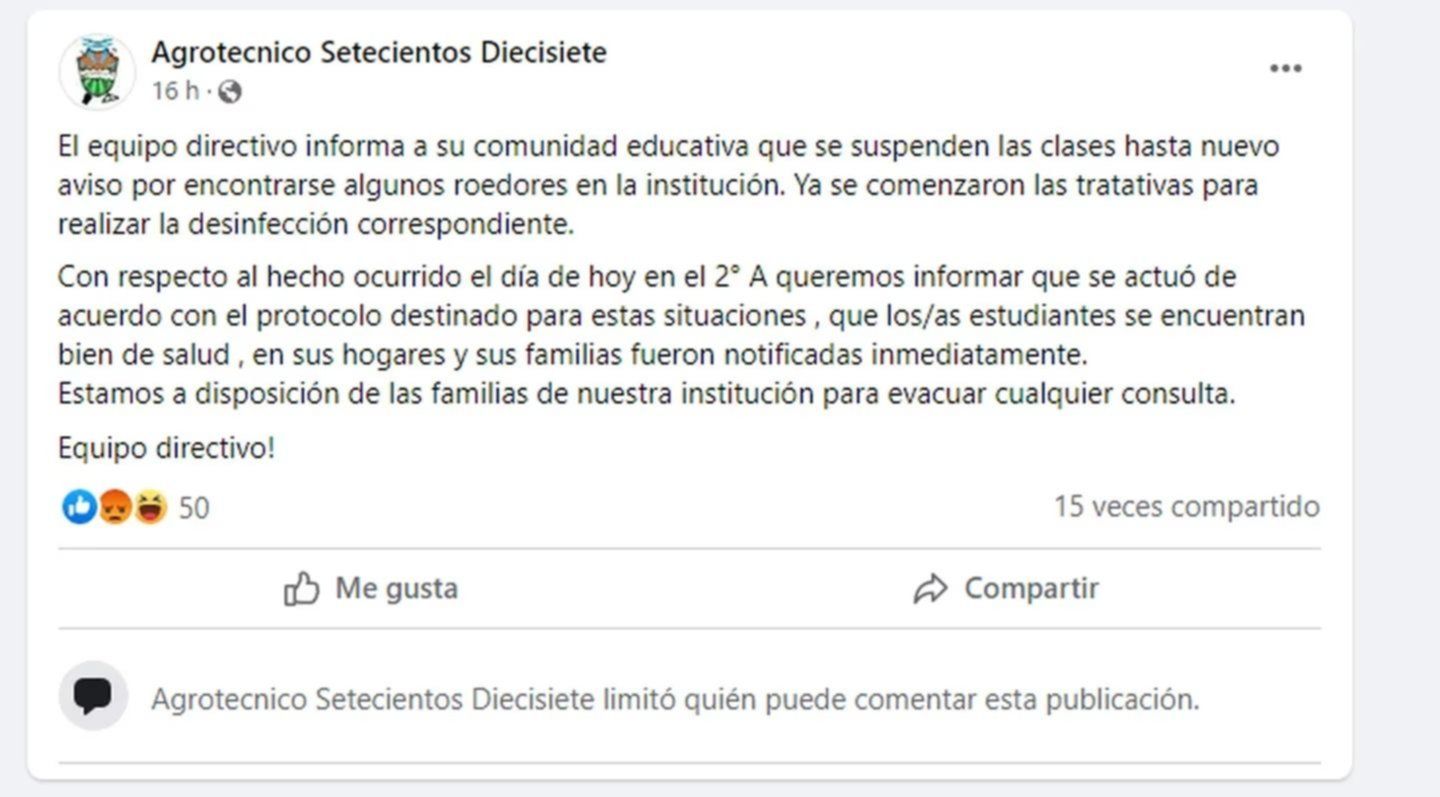Screen dimensions: 1440x797
Task: Click the Agrotecnico school profile picture
Action: click(x=97, y=71)
